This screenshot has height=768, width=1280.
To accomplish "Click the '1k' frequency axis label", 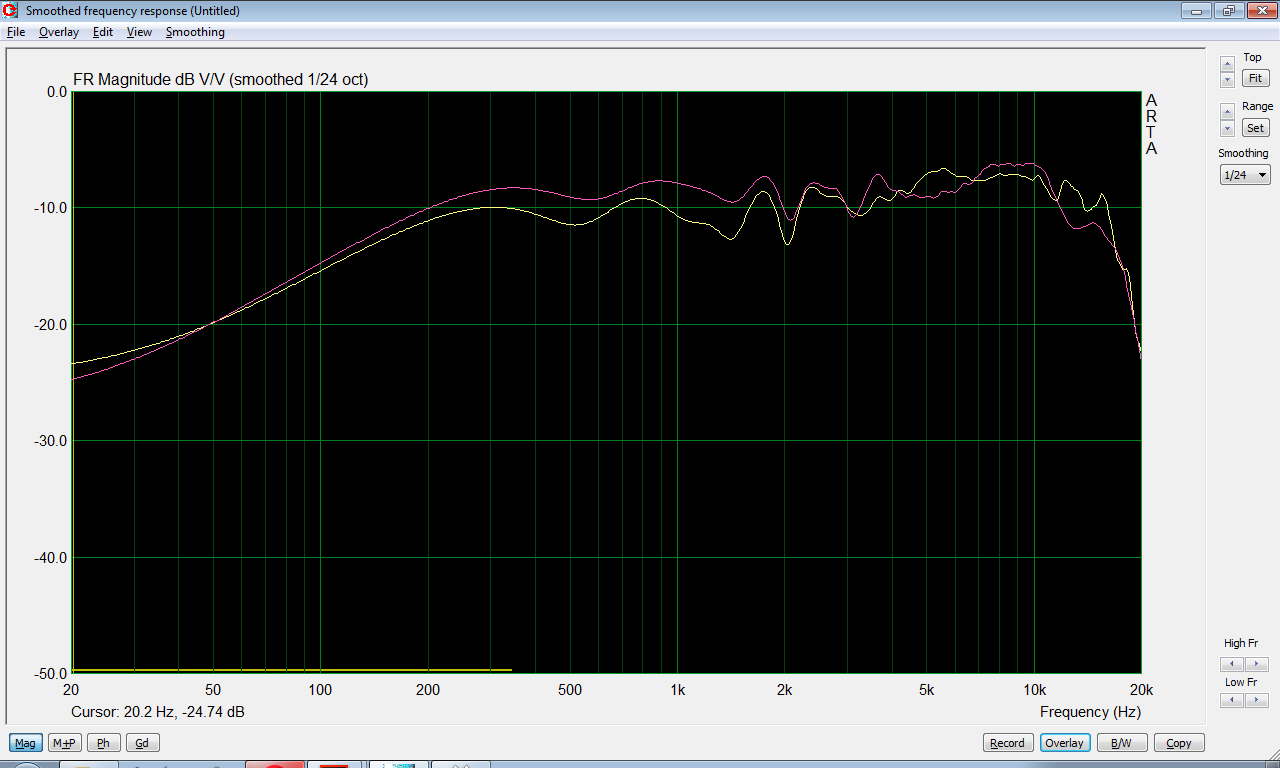I will point(677,690).
